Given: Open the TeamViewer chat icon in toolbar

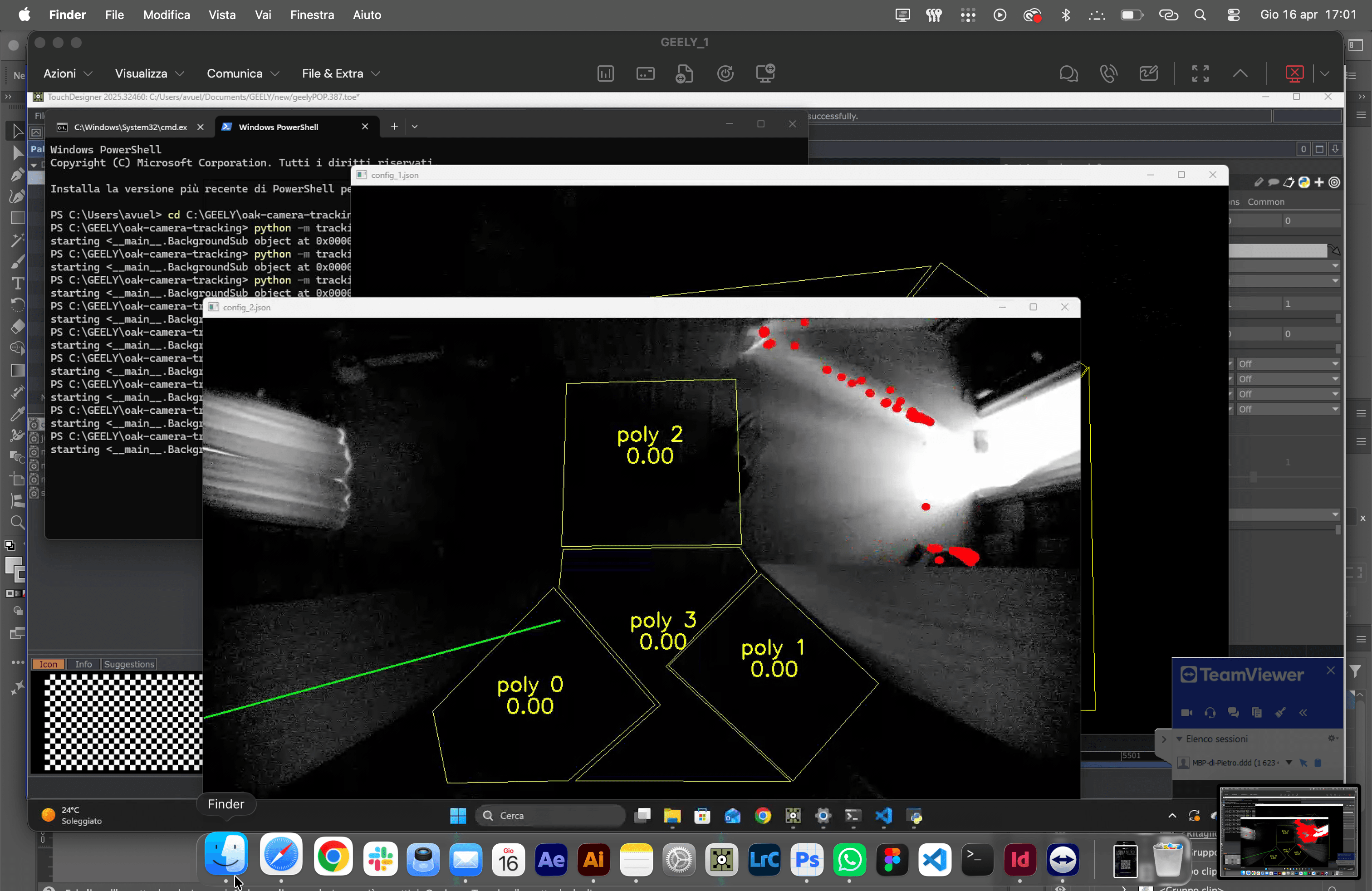Looking at the screenshot, I should coord(1068,74).
